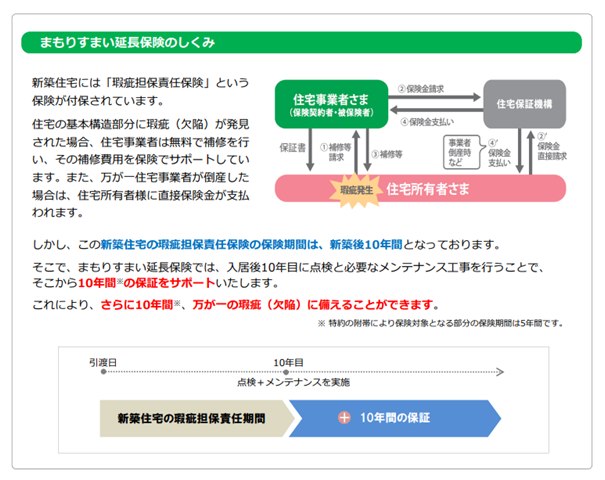
Task: Click the ③補修等 label
Action: (x=387, y=154)
